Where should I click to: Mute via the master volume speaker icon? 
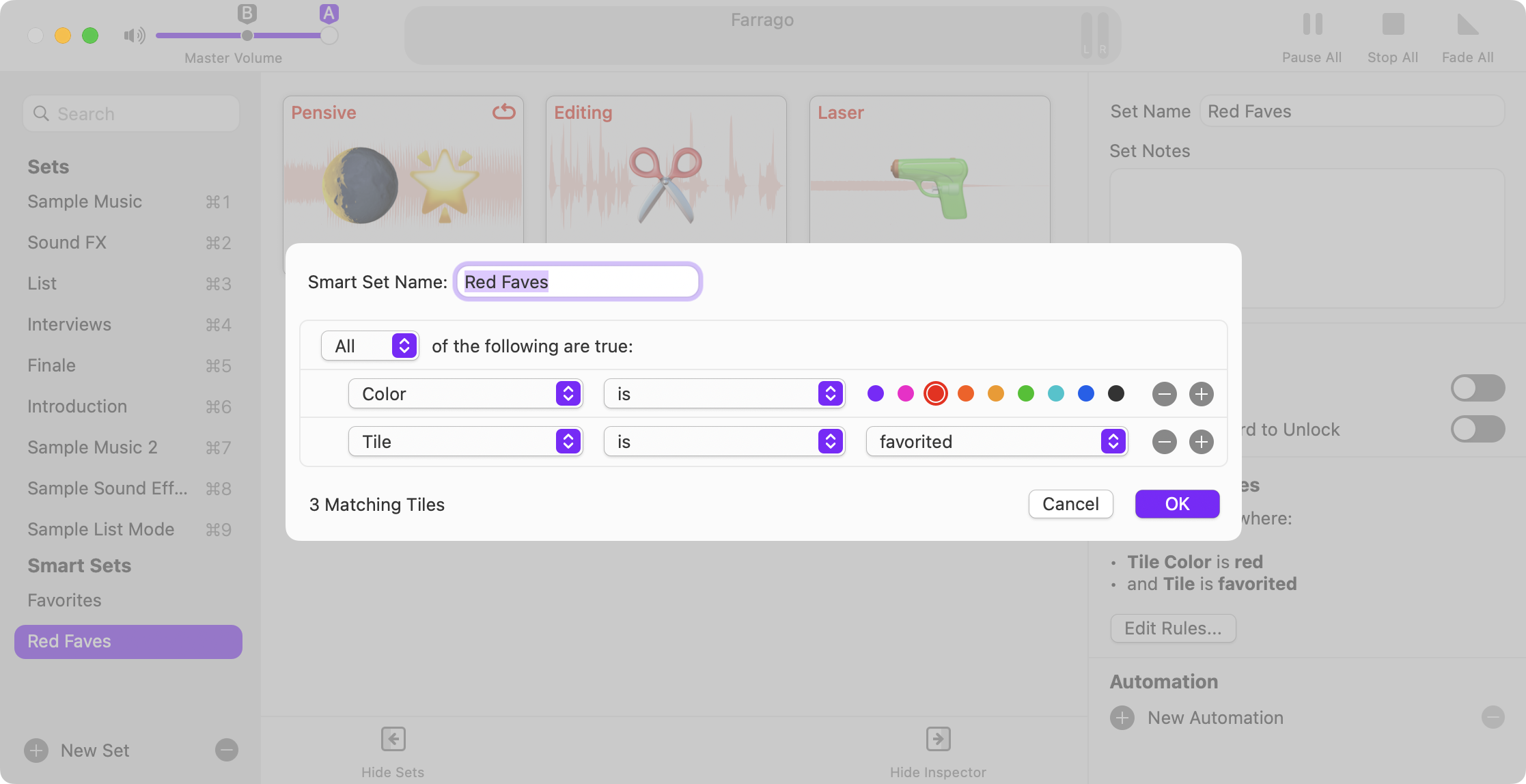pos(135,36)
